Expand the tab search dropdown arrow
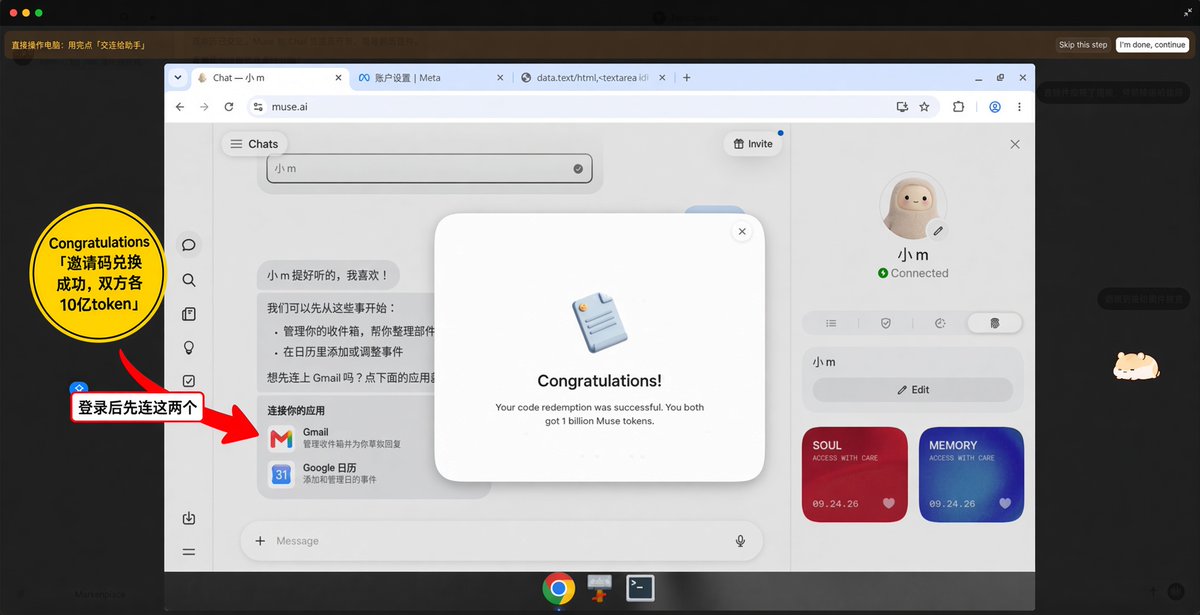 click(x=177, y=77)
